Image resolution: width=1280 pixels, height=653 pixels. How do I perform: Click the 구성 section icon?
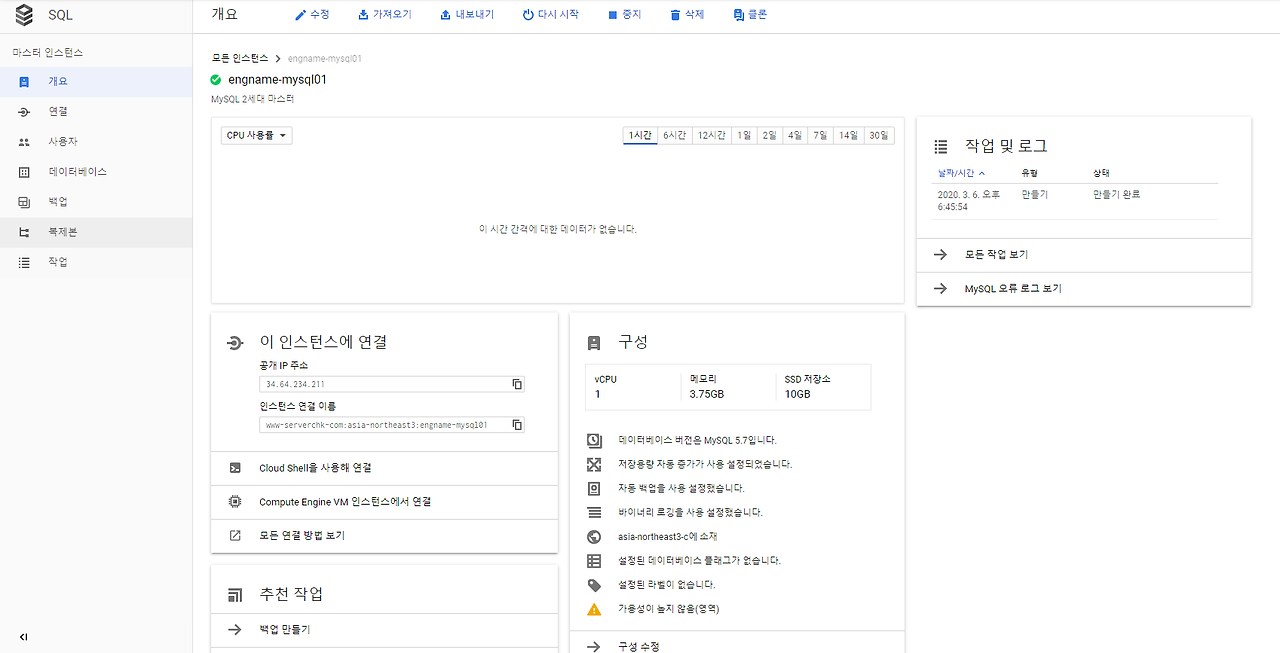[594, 342]
